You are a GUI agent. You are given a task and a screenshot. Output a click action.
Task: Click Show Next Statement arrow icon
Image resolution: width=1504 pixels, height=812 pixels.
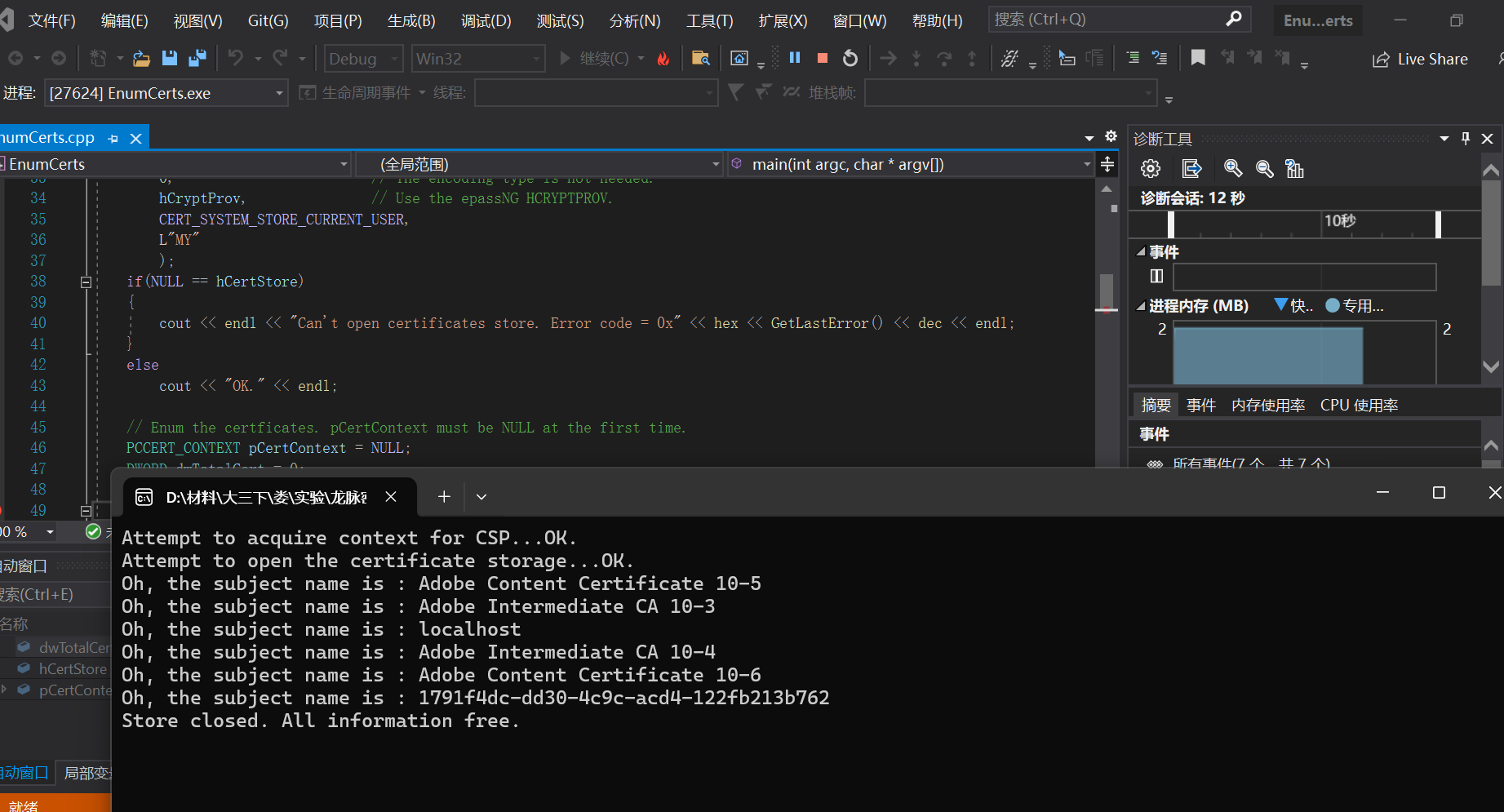[889, 58]
